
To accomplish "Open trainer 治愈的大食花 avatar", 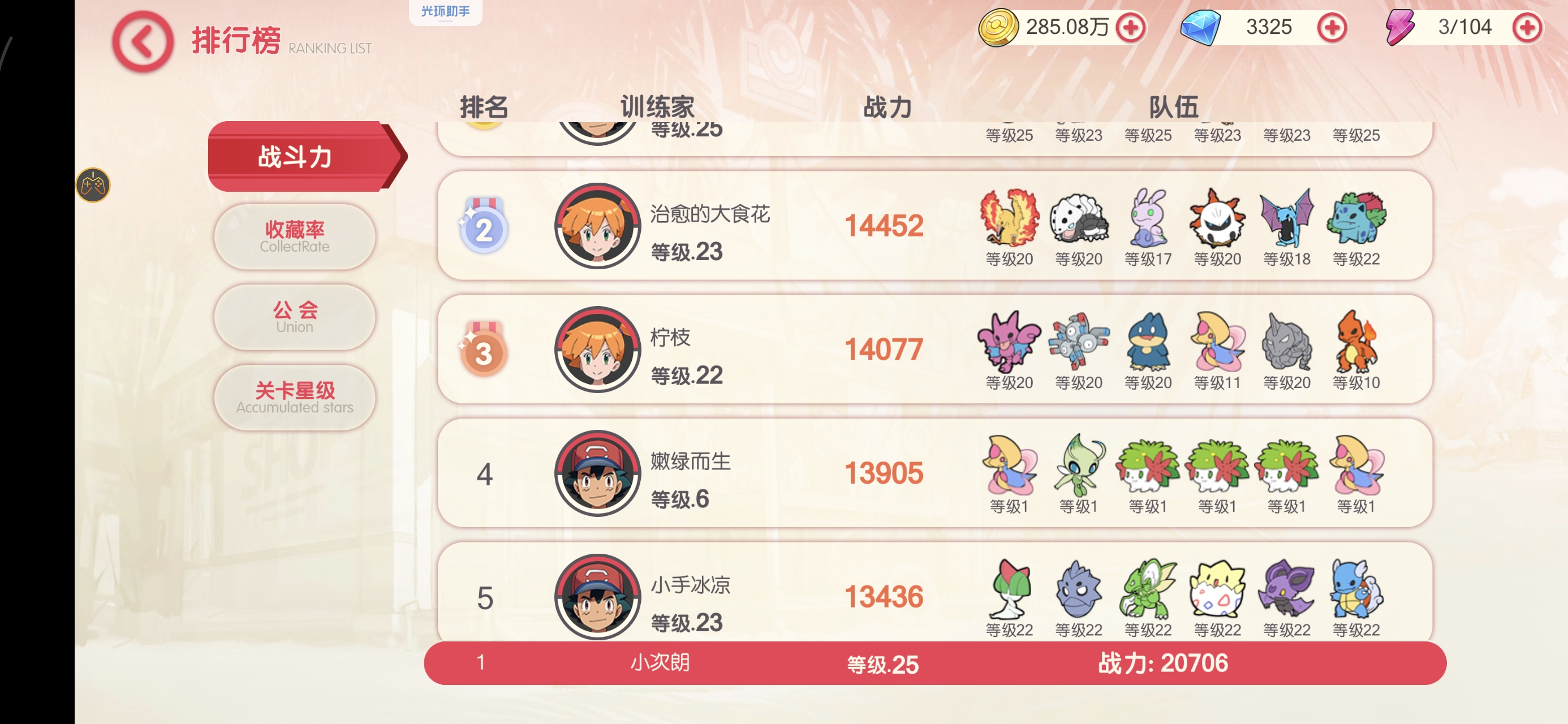I will coord(597,226).
